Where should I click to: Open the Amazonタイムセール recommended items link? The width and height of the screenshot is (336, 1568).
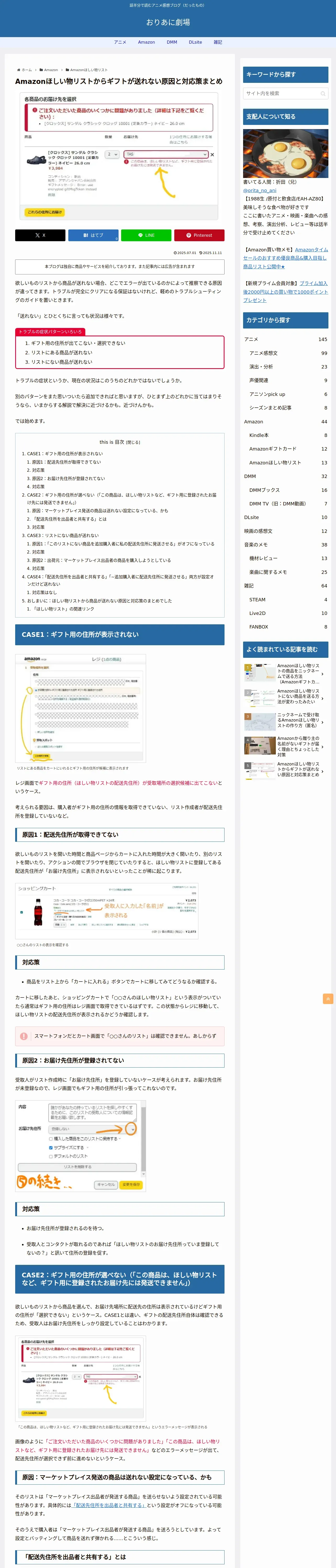click(285, 258)
